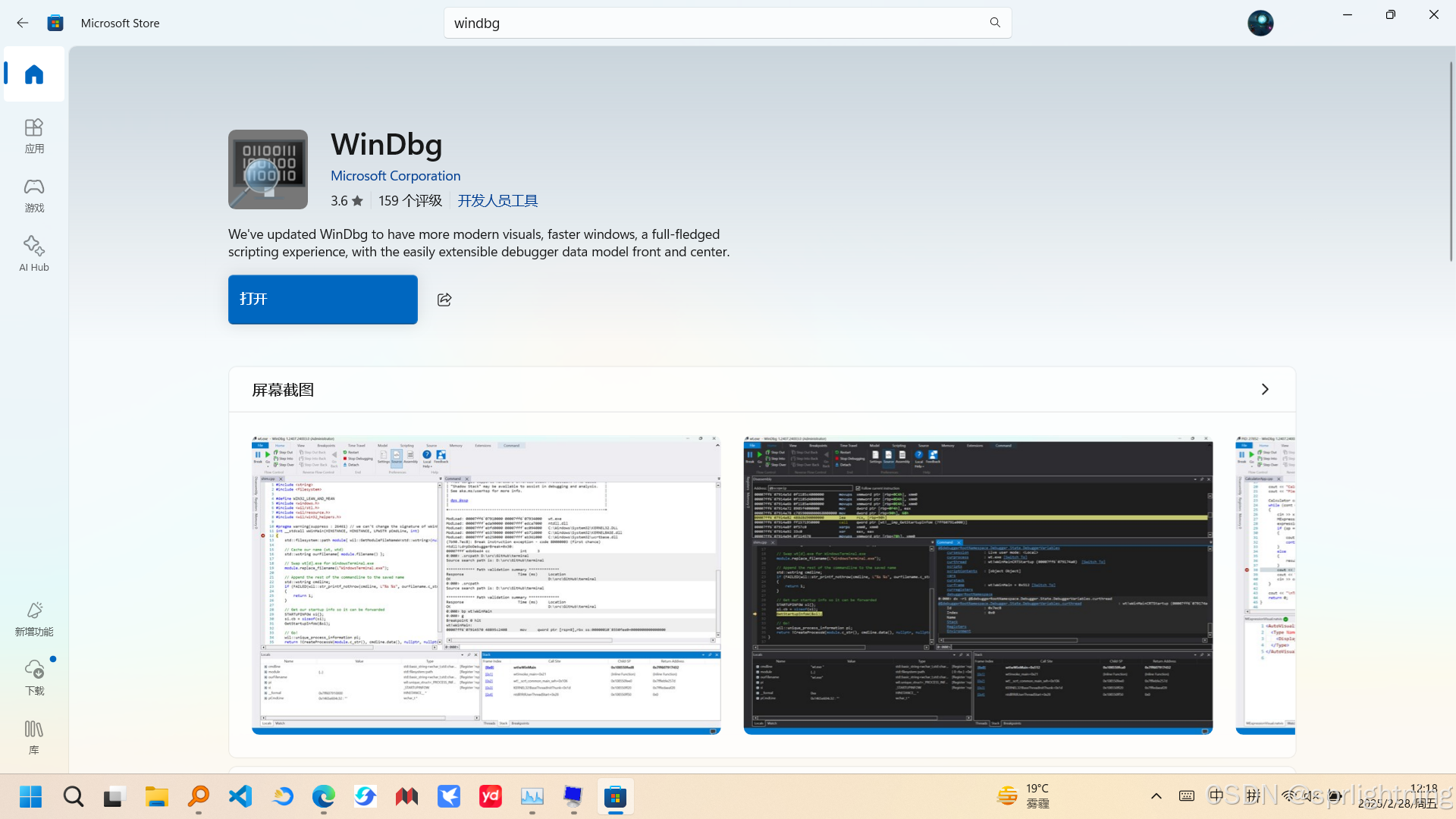This screenshot has width=1456, height=819.
Task: Open 库 (Library) in sidebar
Action: [34, 737]
